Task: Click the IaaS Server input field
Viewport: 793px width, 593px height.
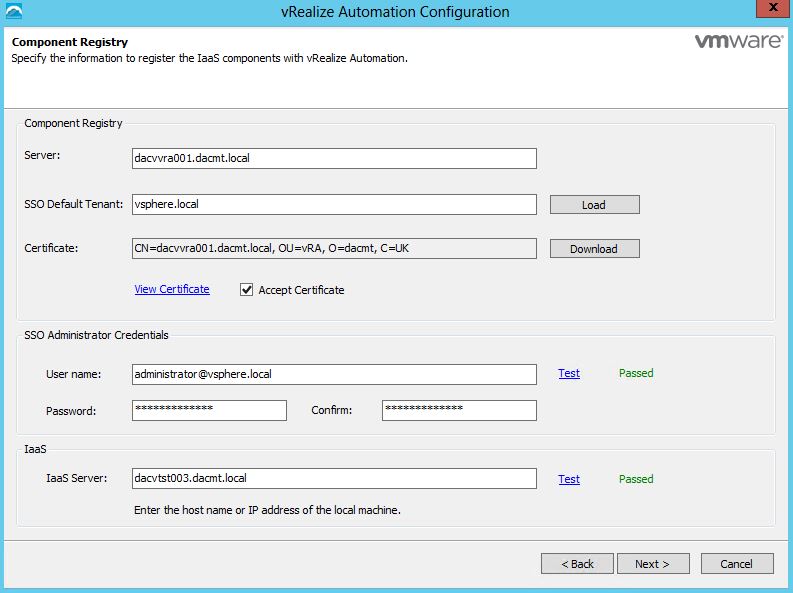Action: click(334, 478)
